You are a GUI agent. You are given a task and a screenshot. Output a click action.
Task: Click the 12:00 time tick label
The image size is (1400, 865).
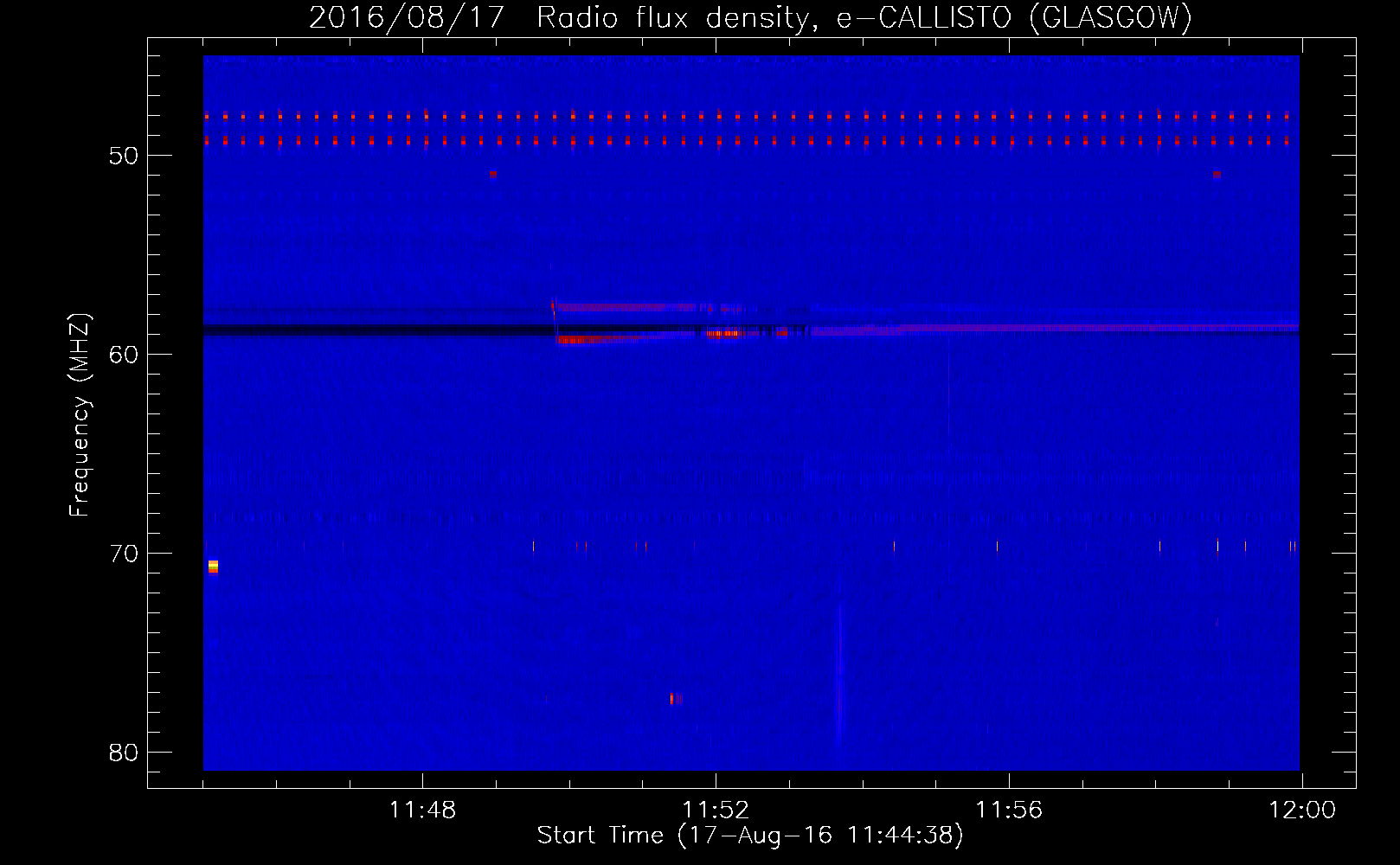[1302, 811]
